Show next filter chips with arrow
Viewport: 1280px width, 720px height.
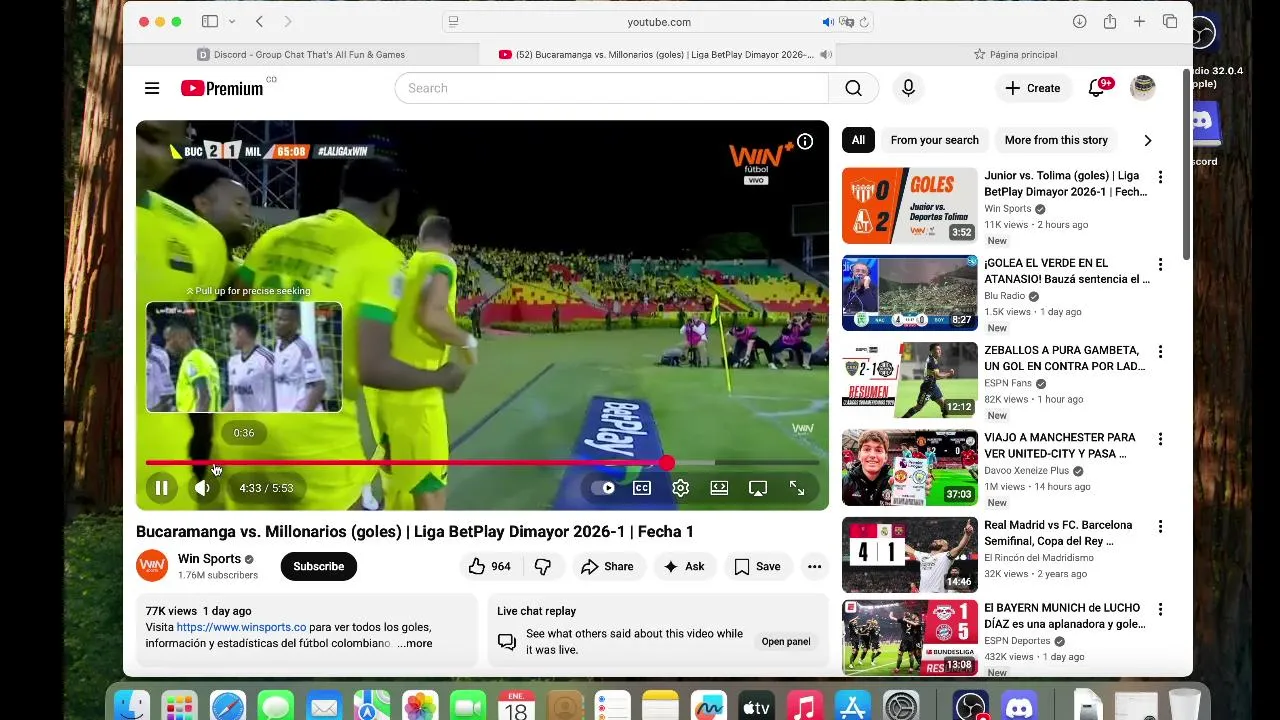[x=1147, y=140]
